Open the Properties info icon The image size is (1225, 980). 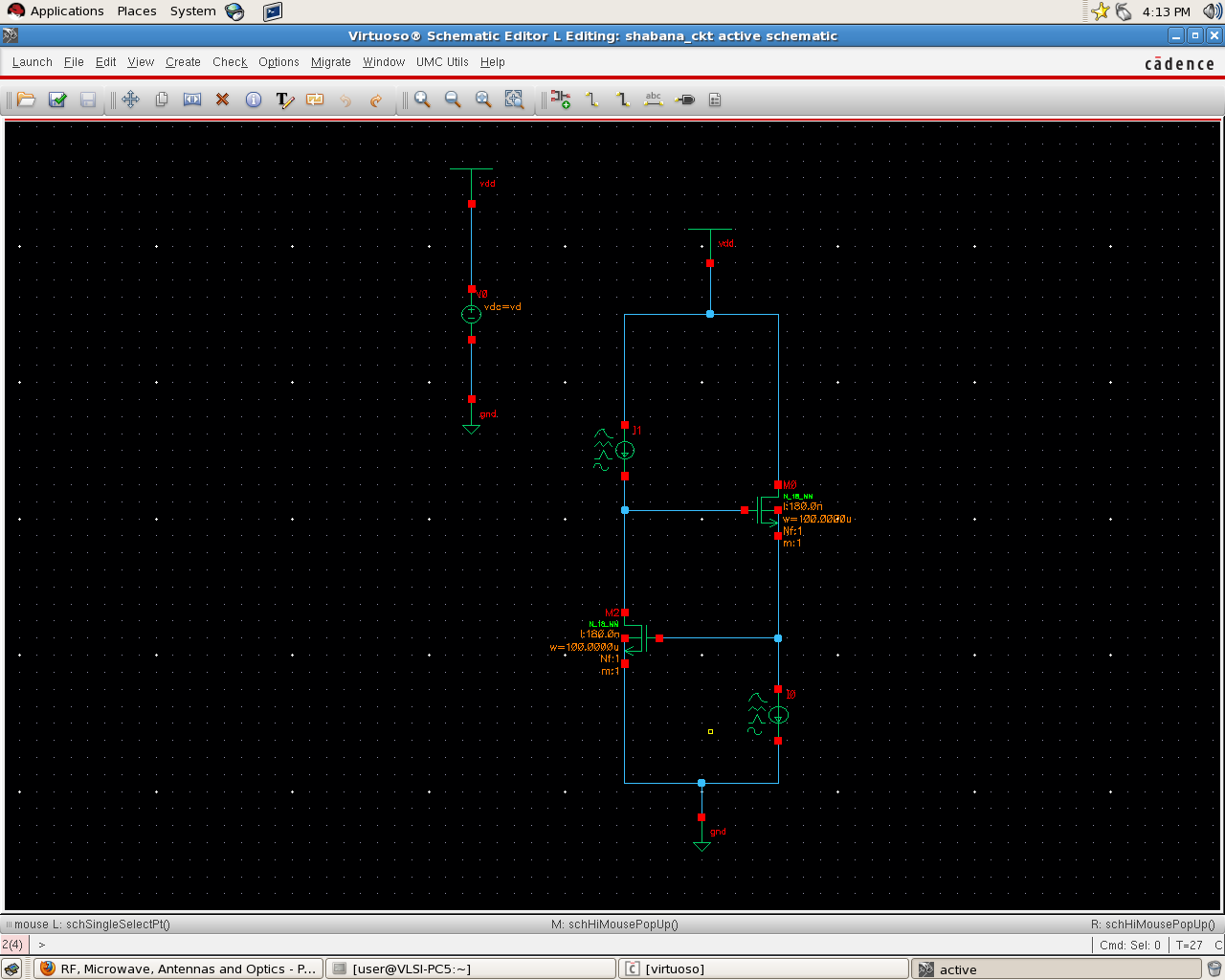254,100
